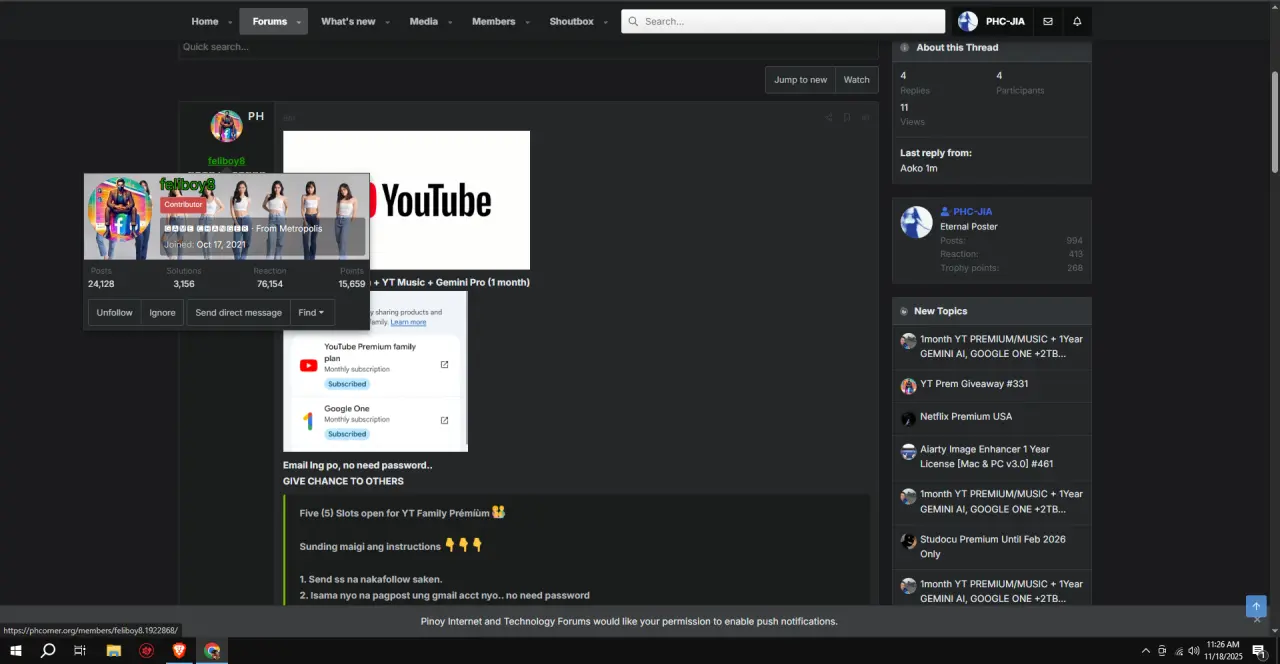Screen dimensions: 1280x664
Task: Click the avatar beside Studocu Premium topic
Action: pyautogui.click(x=908, y=541)
